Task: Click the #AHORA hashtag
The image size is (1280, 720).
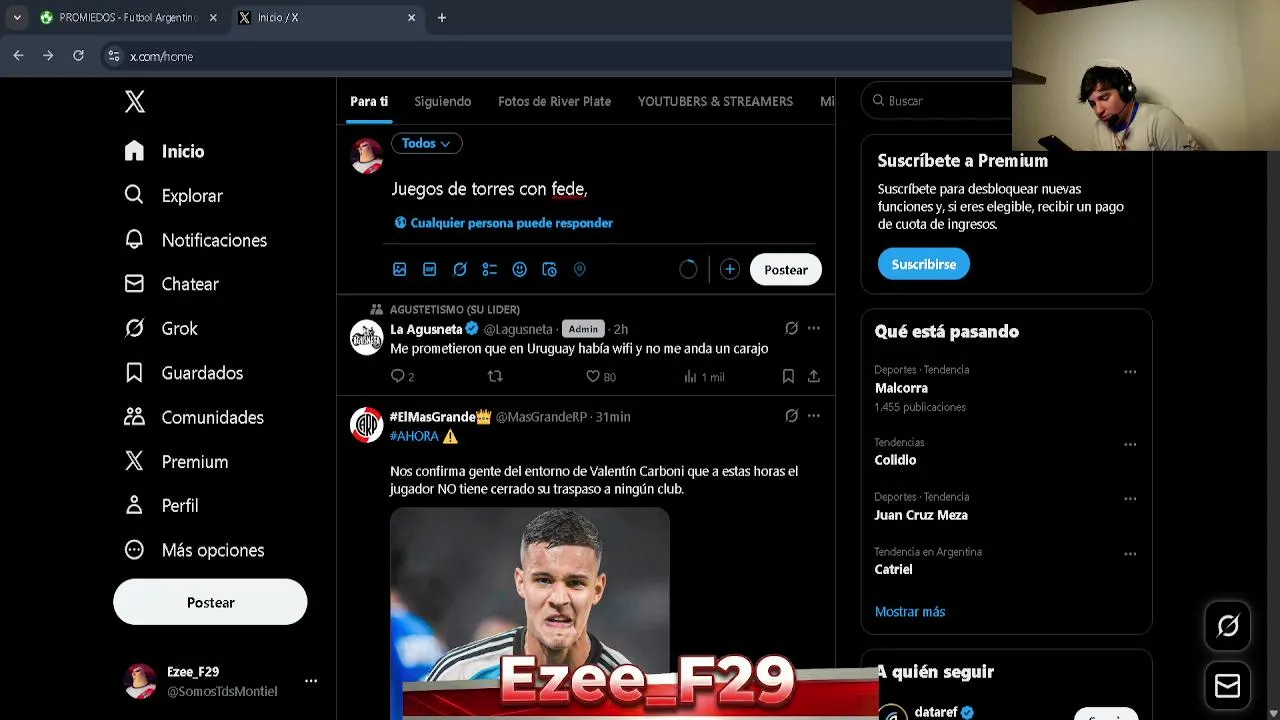Action: (415, 436)
